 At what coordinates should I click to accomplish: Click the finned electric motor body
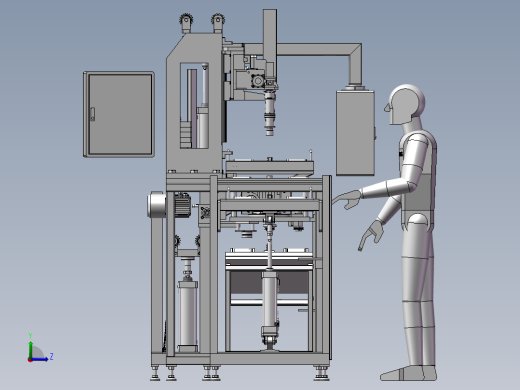tap(182, 205)
